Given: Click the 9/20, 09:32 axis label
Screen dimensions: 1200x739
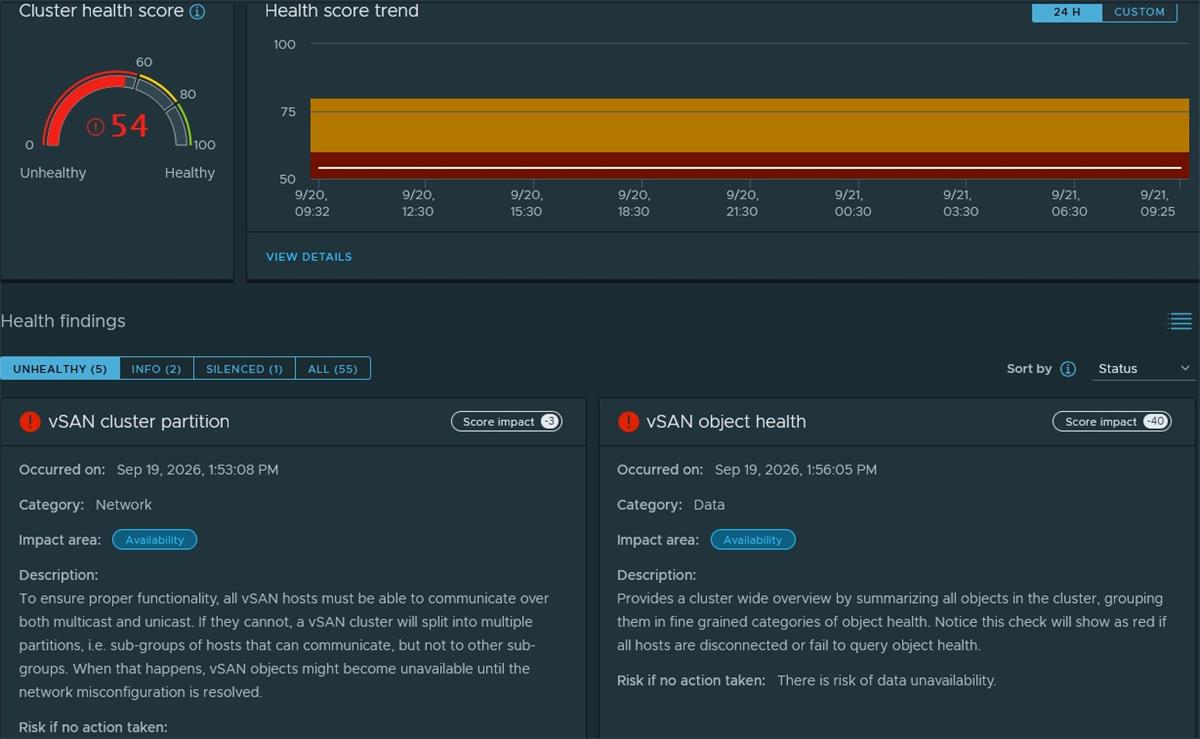Looking at the screenshot, I should 312,203.
